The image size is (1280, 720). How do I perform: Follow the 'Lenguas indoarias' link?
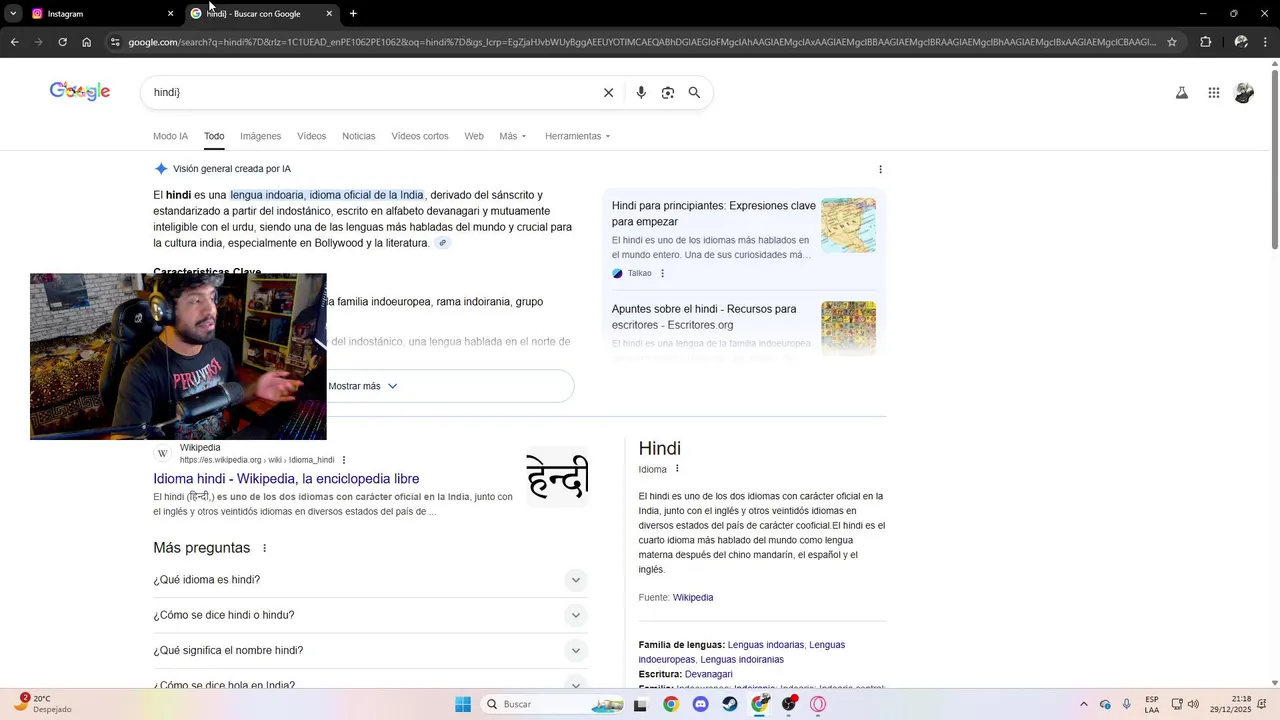point(765,645)
